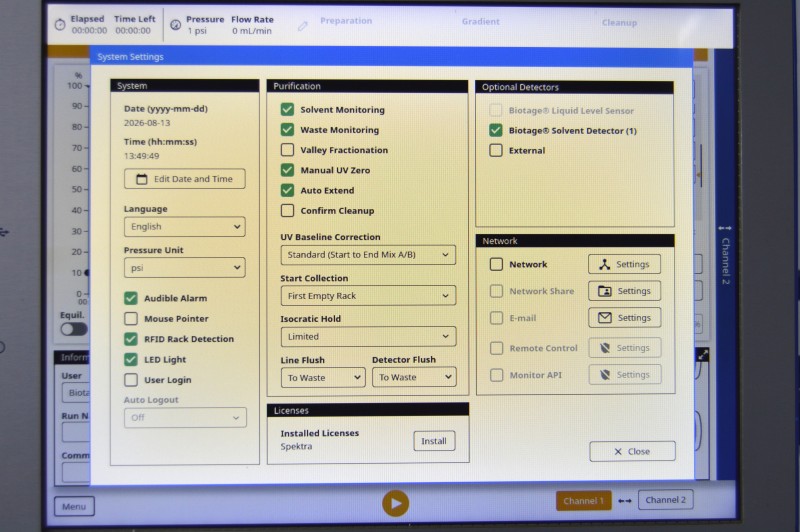800x532 pixels.
Task: Click the enlarge panel icon at right edge
Action: tap(703, 356)
